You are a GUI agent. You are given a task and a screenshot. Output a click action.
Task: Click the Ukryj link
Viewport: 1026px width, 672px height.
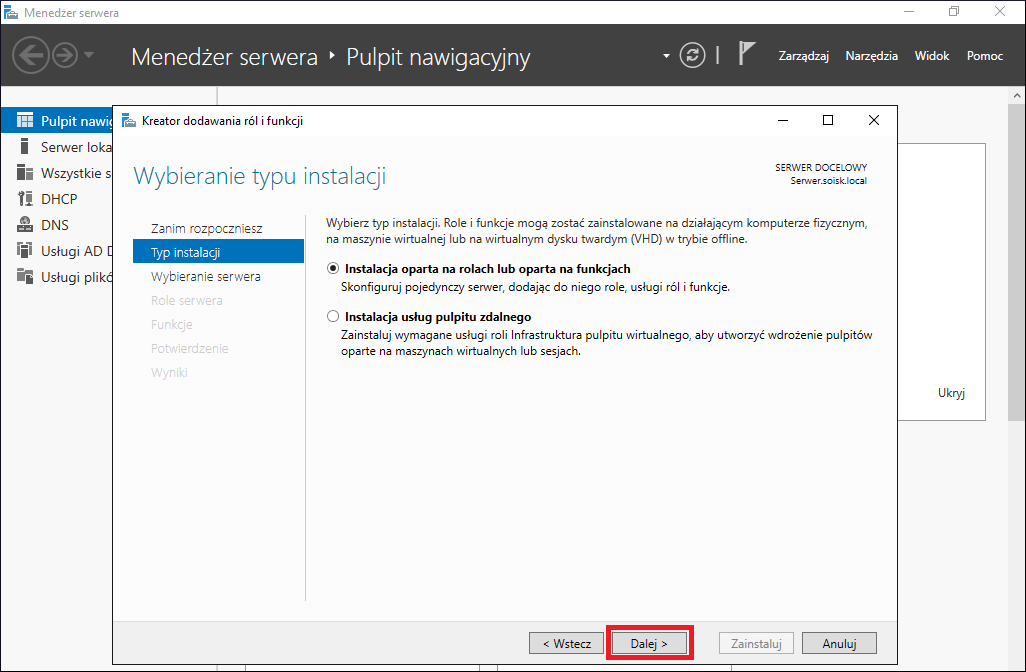pos(951,393)
